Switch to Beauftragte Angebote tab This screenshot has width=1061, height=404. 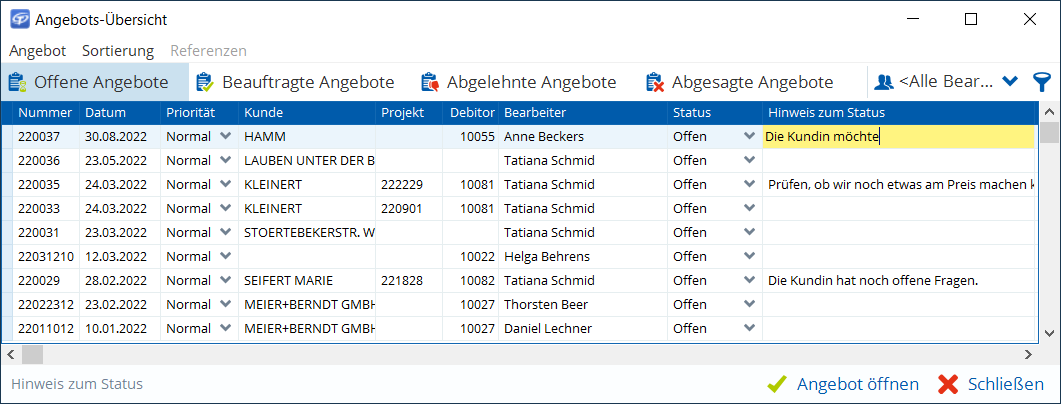tap(307, 82)
